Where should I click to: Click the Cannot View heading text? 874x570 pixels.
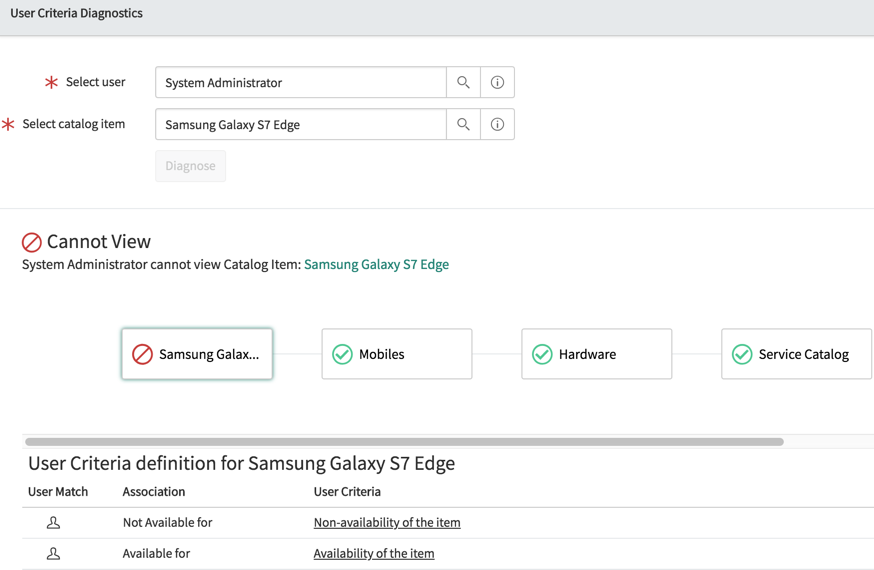(x=99, y=242)
